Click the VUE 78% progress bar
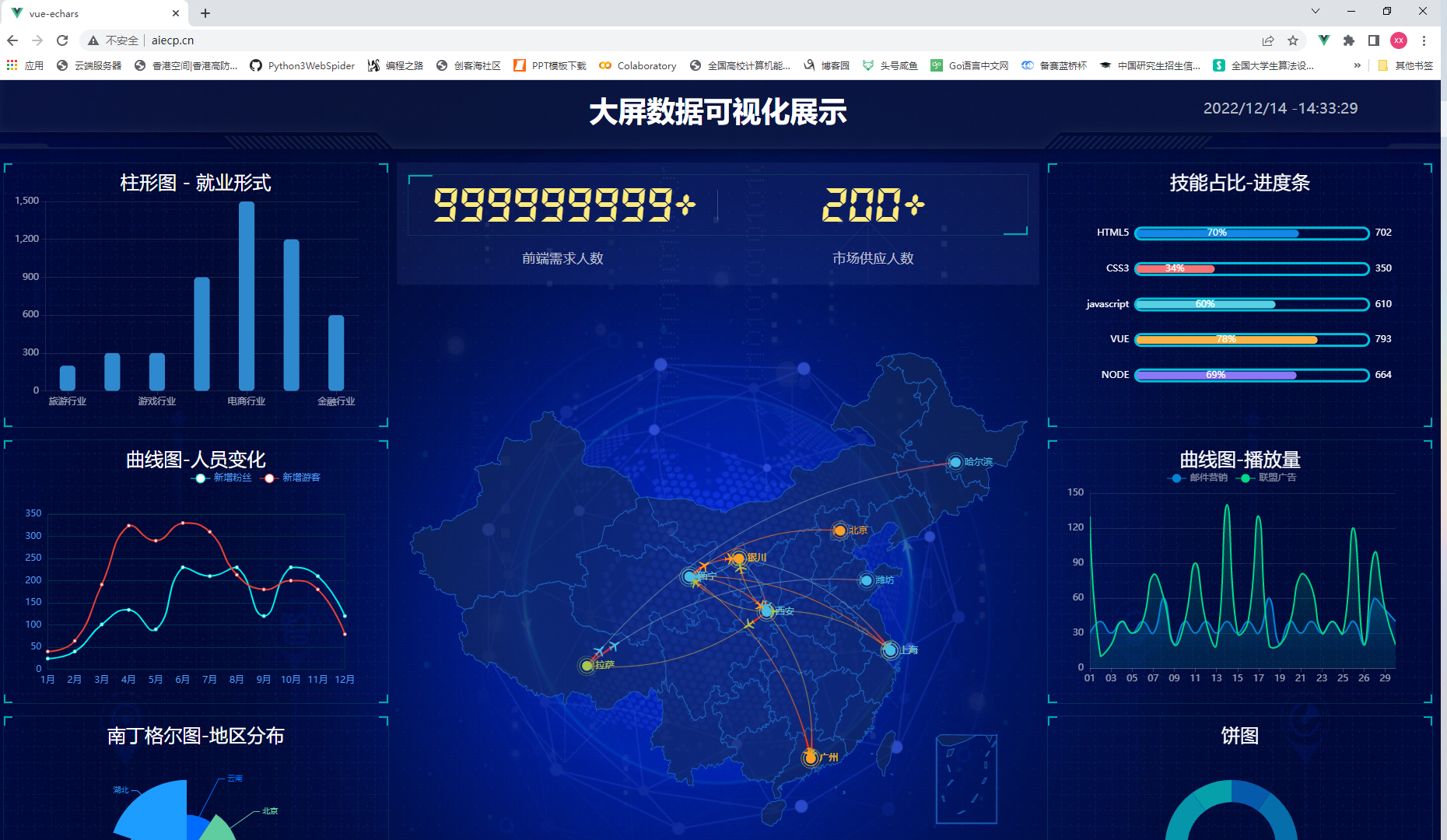This screenshot has height=840, width=1447. [1252, 339]
